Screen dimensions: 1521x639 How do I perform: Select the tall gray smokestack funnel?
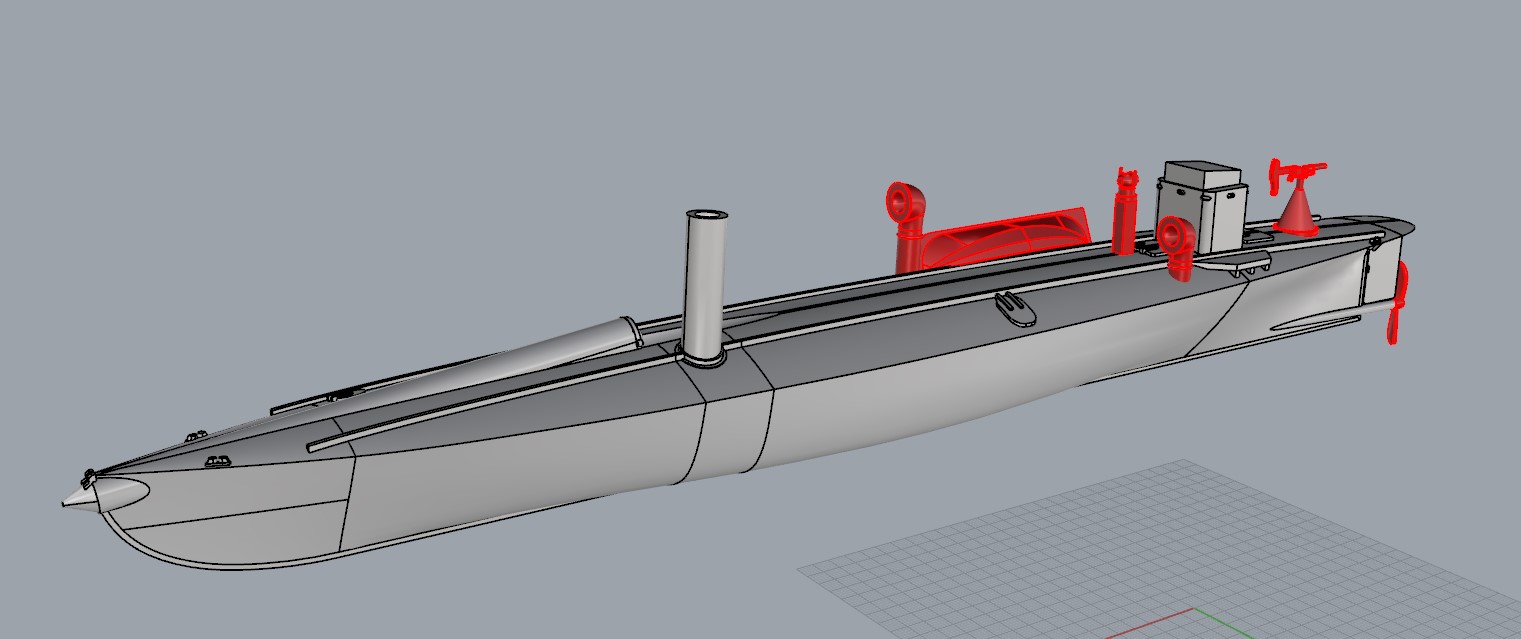point(705,288)
